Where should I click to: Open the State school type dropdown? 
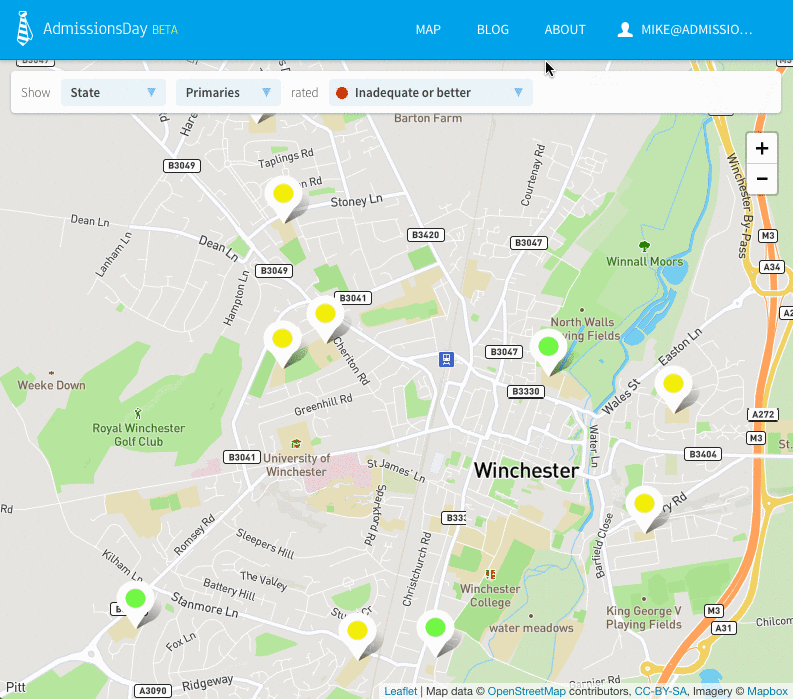(x=113, y=93)
